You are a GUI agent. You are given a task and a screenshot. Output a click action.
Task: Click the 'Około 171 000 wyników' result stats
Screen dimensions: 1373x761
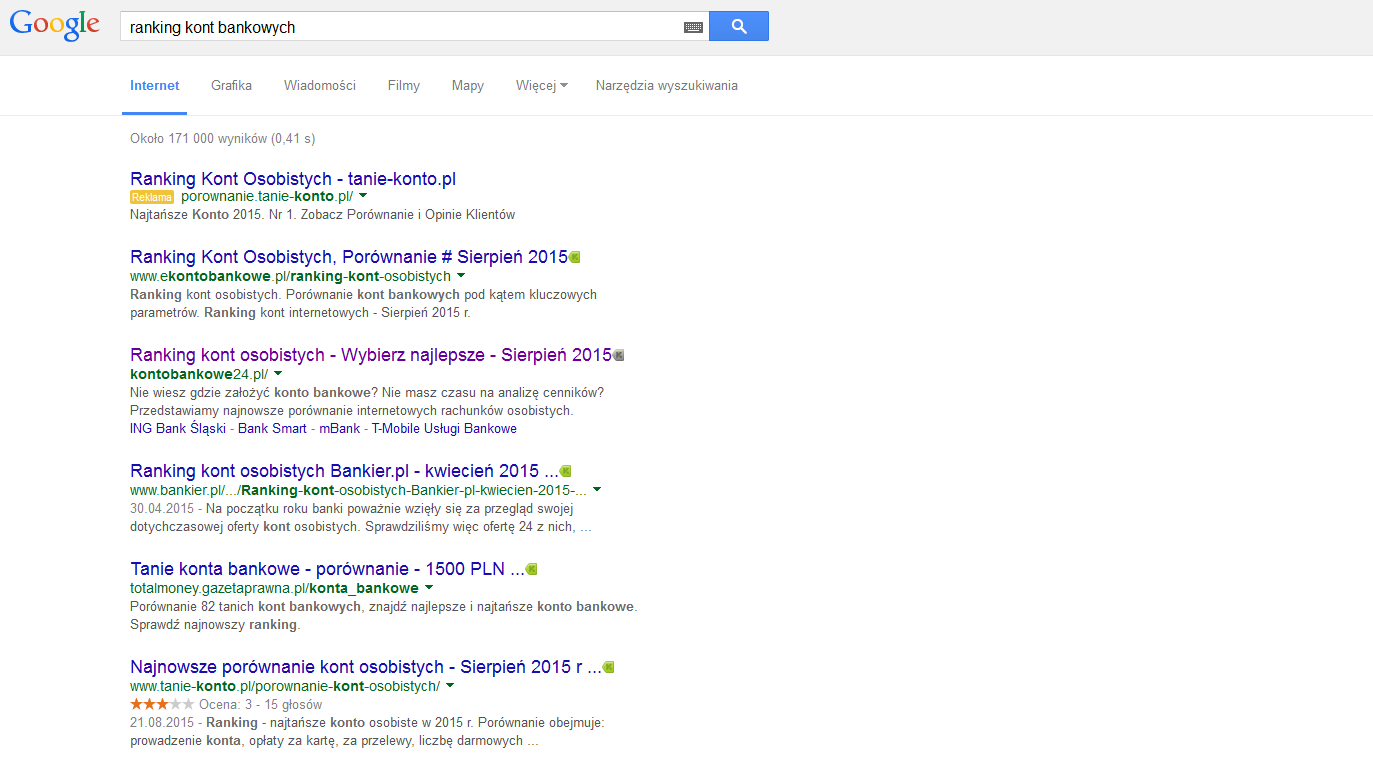pyautogui.click(x=222, y=139)
